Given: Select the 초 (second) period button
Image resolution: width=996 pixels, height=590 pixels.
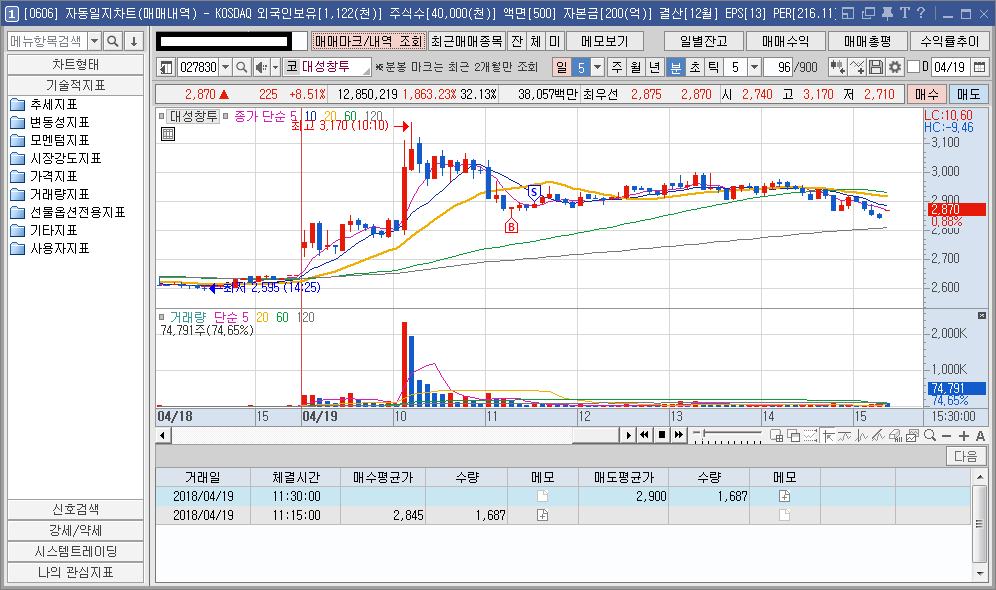Looking at the screenshot, I should 695,67.
